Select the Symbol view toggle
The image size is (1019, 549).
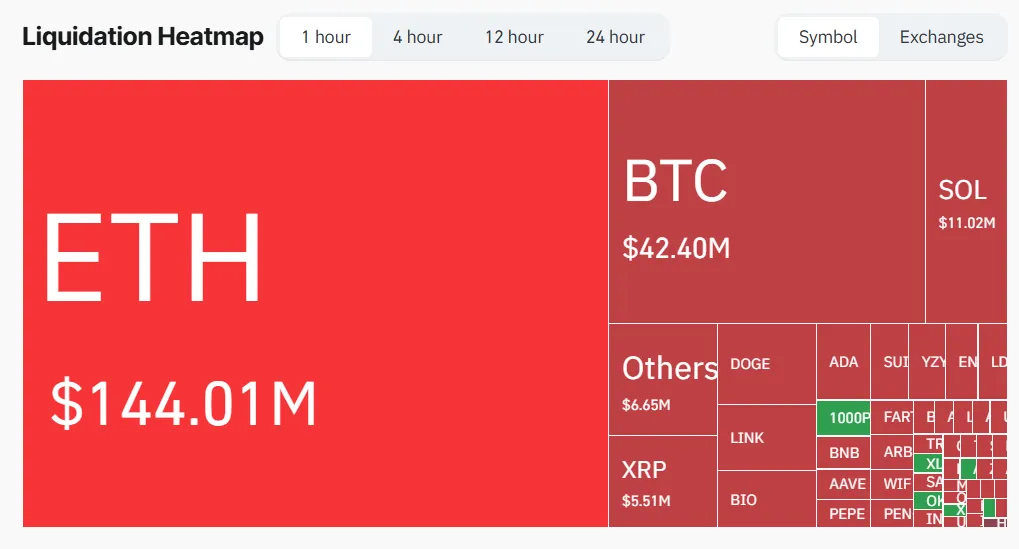point(828,37)
